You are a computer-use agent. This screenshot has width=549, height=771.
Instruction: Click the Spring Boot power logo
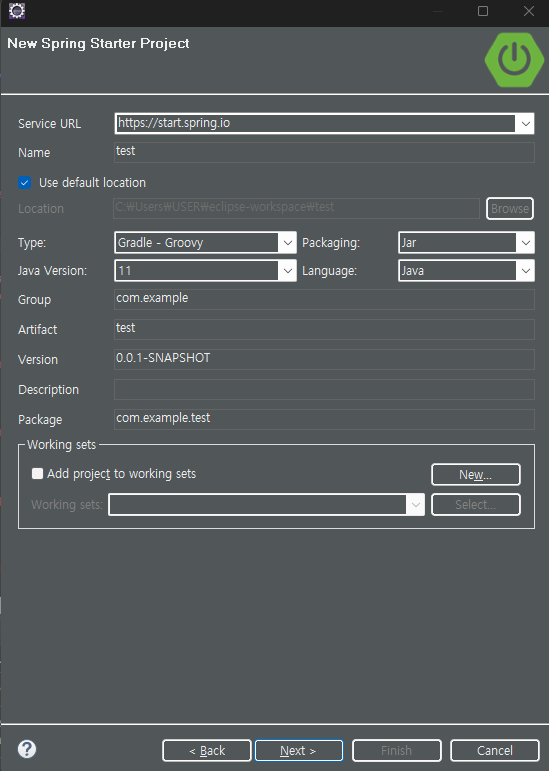tap(514, 59)
